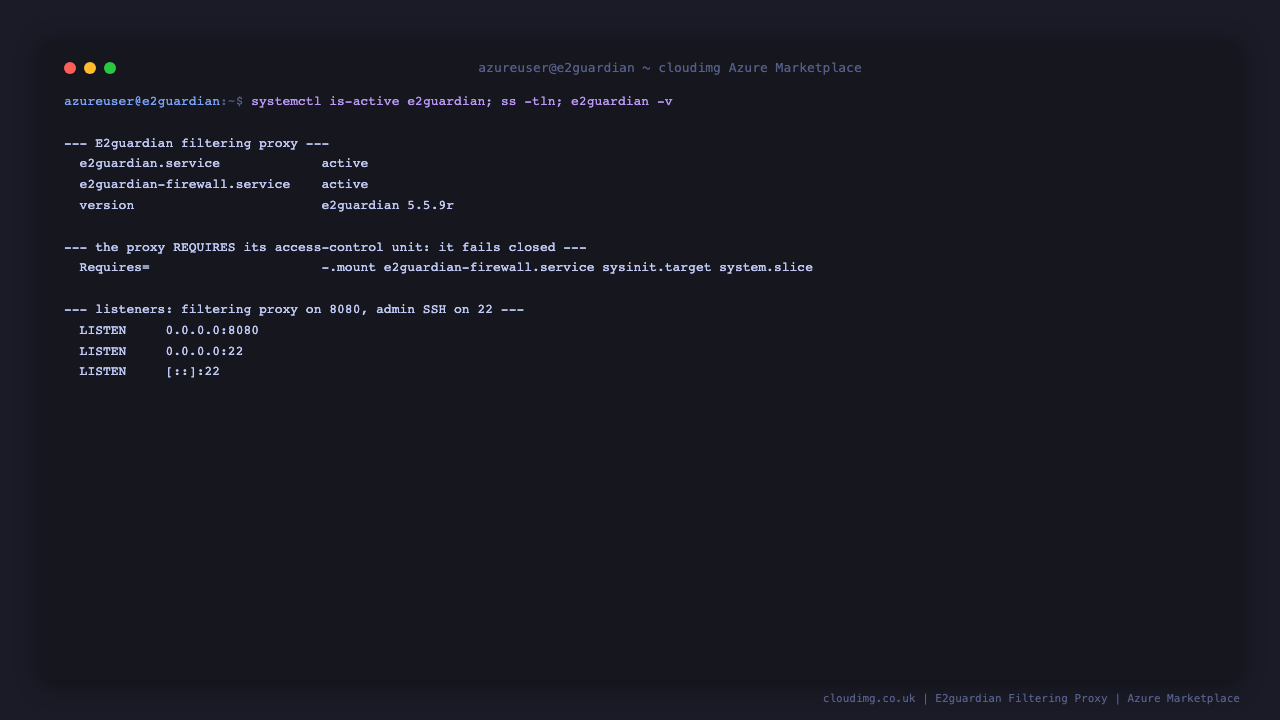Click the e2guardian.service row label

pyautogui.click(x=150, y=163)
